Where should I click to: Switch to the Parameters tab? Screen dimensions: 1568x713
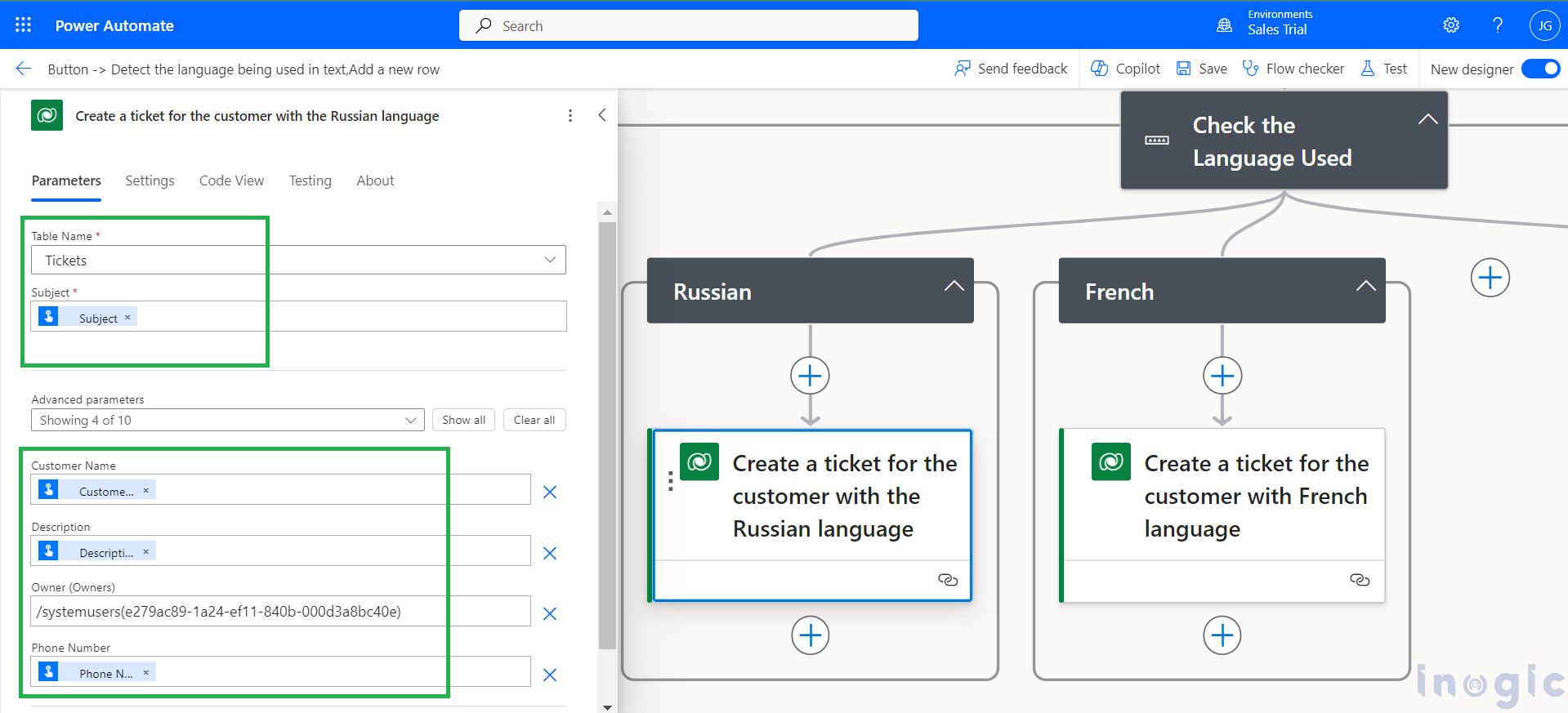(x=66, y=180)
